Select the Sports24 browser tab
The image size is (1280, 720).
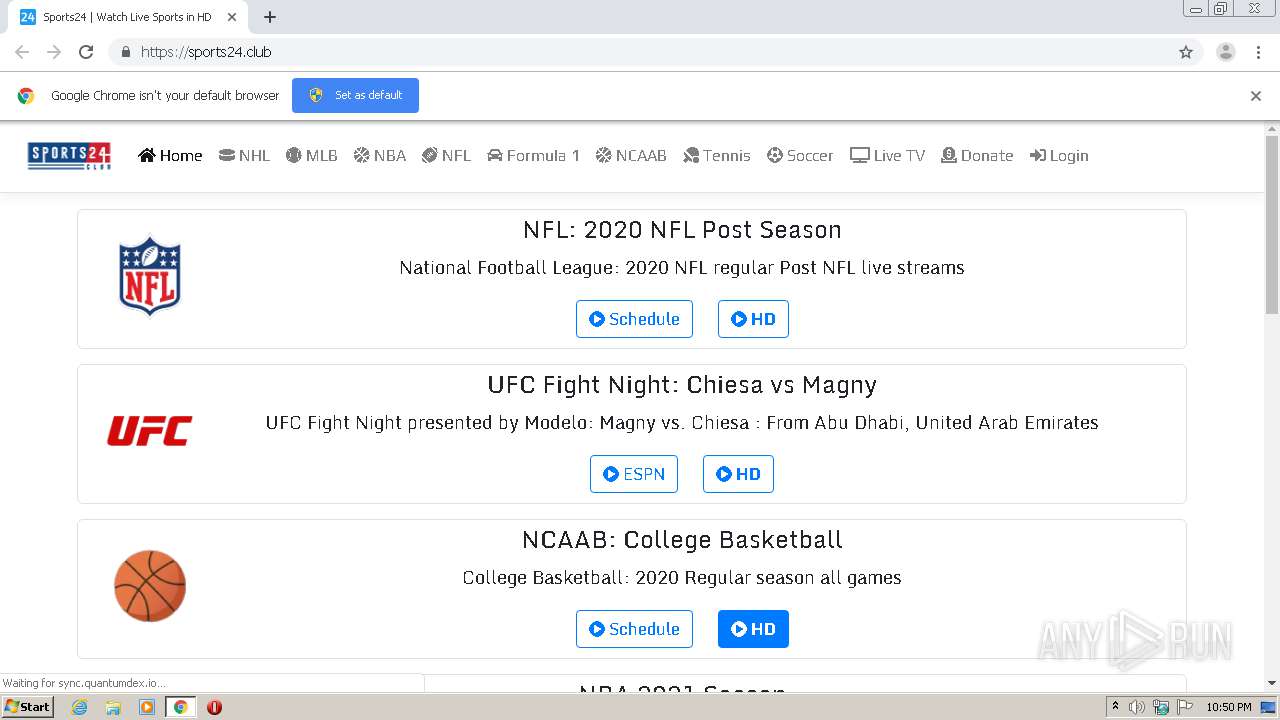pos(128,17)
